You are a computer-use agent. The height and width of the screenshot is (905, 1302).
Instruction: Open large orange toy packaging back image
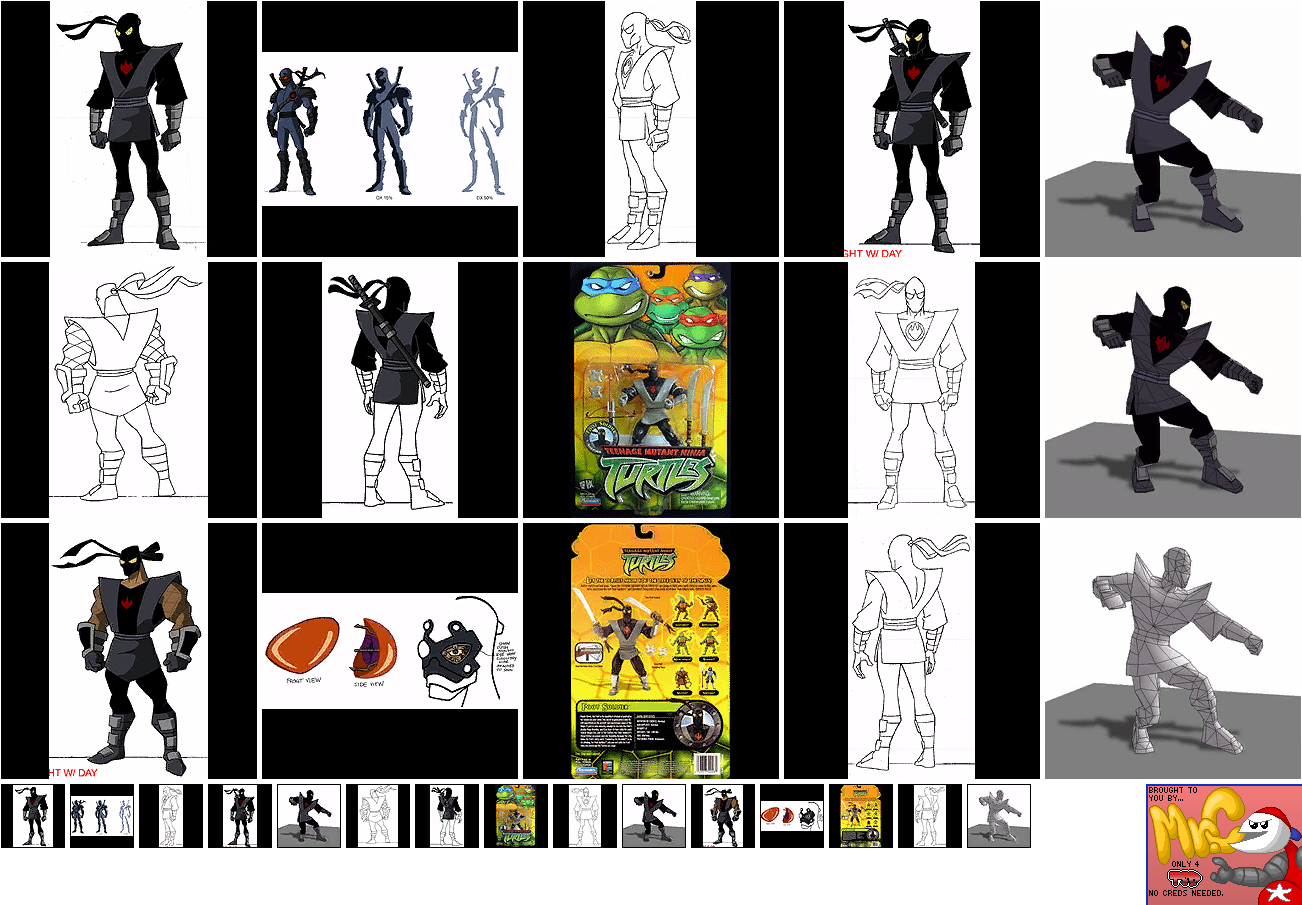651,651
